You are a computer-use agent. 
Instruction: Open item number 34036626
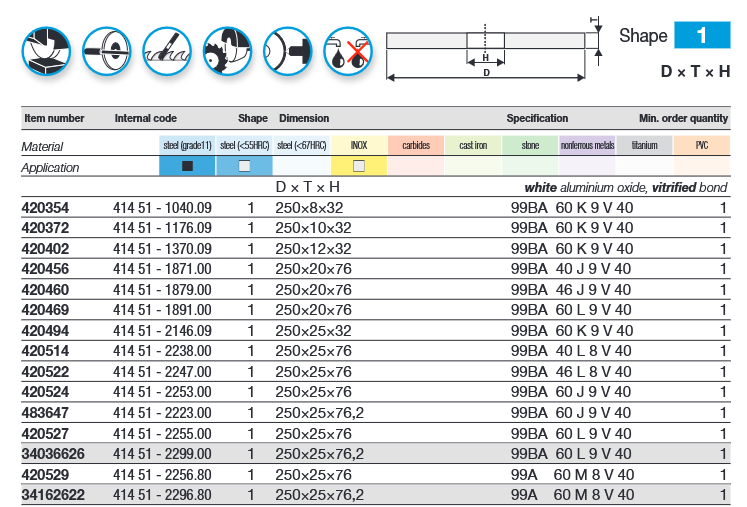click(53, 453)
